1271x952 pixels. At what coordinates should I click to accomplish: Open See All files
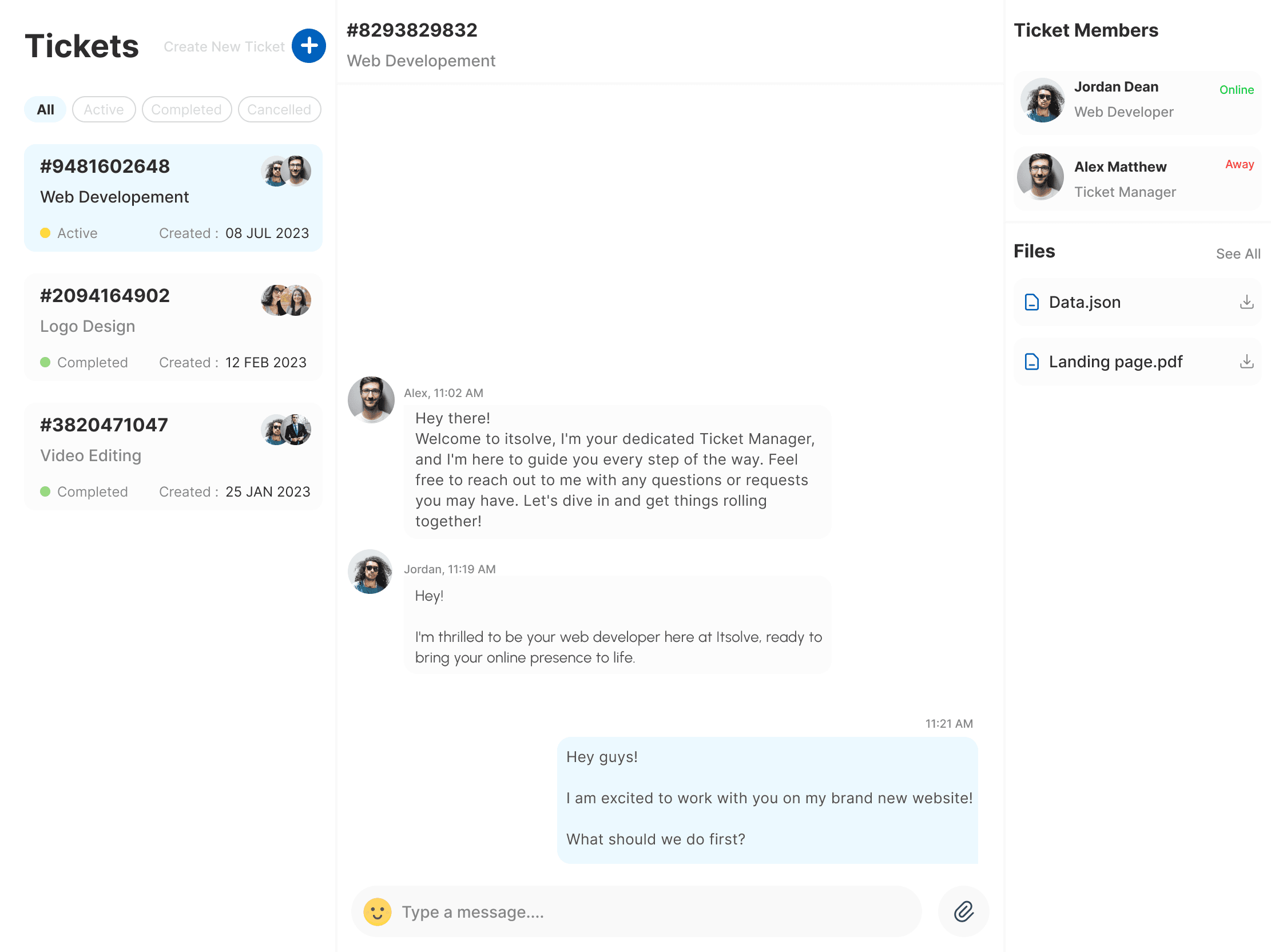point(1238,253)
